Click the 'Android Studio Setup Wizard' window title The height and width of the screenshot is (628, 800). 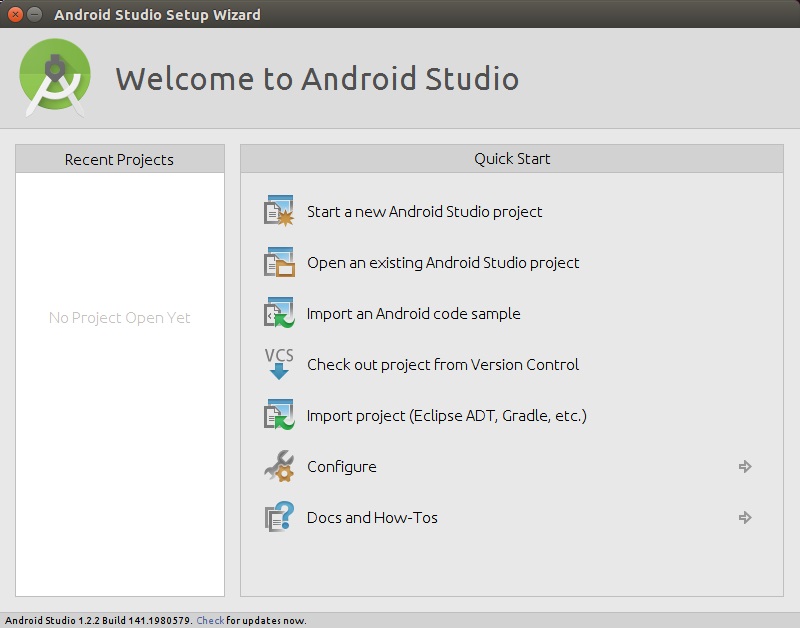[x=157, y=15]
